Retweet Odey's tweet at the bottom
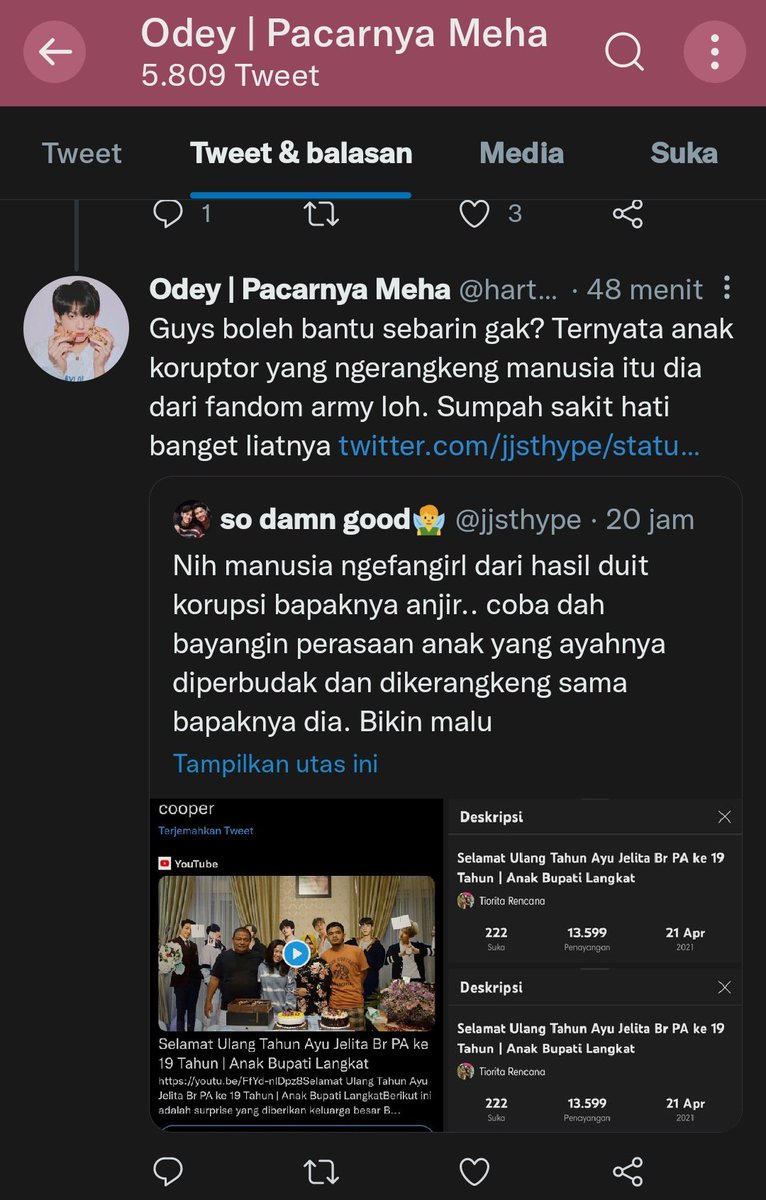This screenshot has height=1200, width=766. click(321, 1171)
